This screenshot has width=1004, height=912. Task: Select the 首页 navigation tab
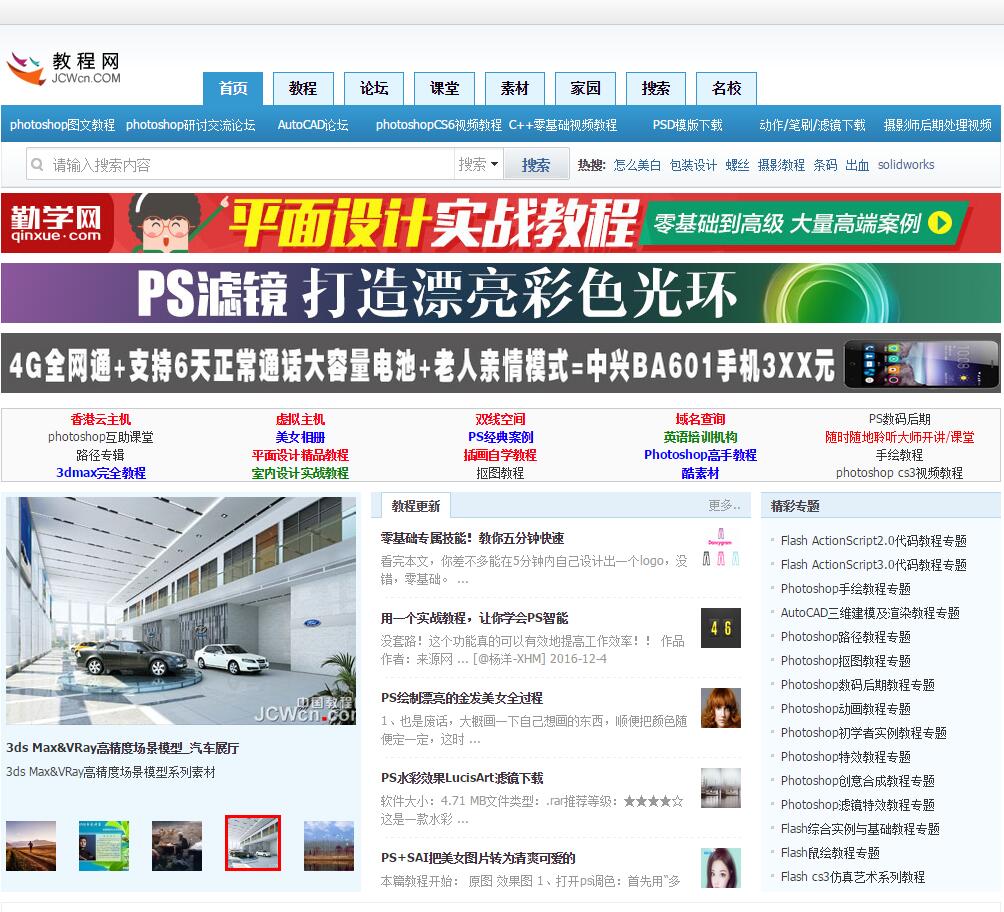coord(233,88)
